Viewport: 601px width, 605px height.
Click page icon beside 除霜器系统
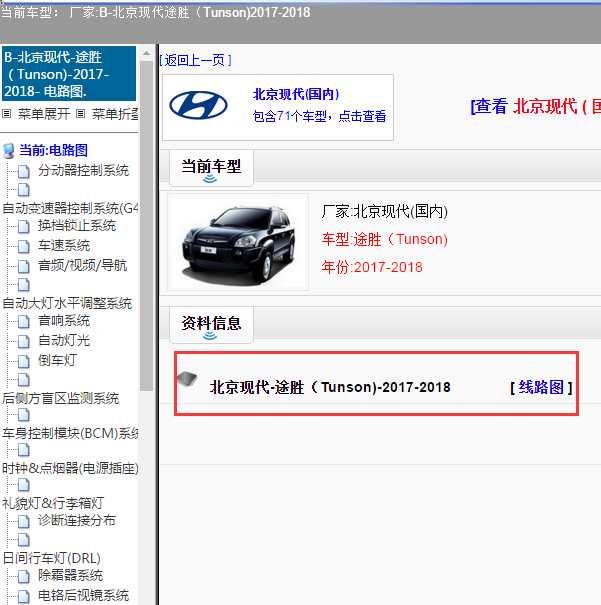click(x=24, y=576)
